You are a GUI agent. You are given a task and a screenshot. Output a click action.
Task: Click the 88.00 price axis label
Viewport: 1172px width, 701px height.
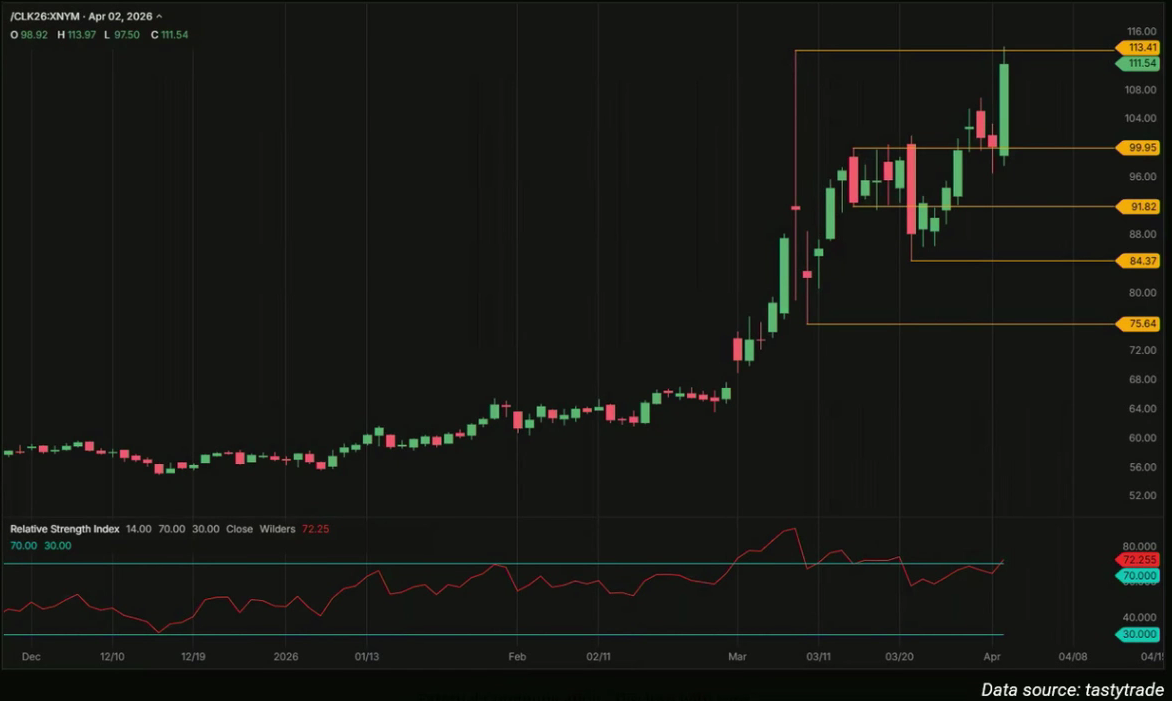[1141, 234]
